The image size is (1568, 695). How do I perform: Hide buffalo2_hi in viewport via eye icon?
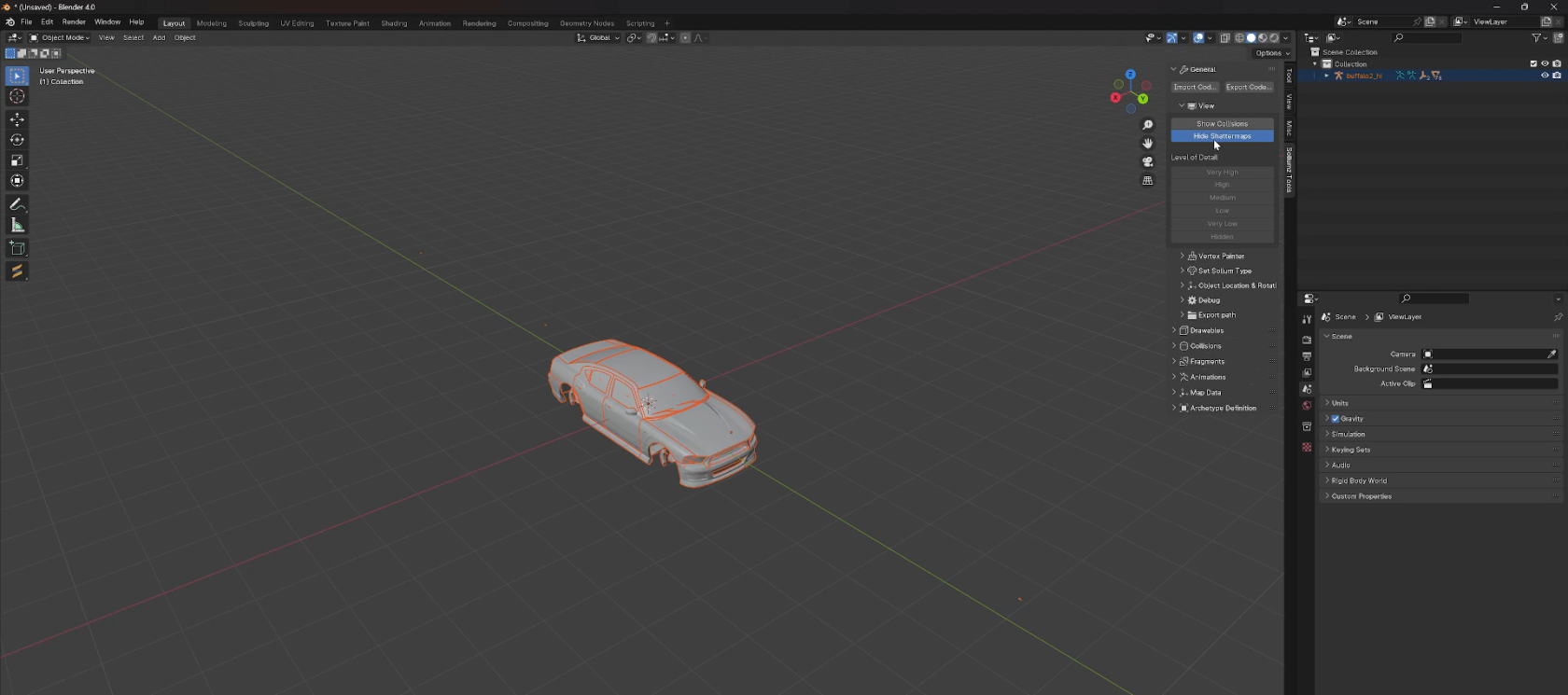pyautogui.click(x=1545, y=76)
